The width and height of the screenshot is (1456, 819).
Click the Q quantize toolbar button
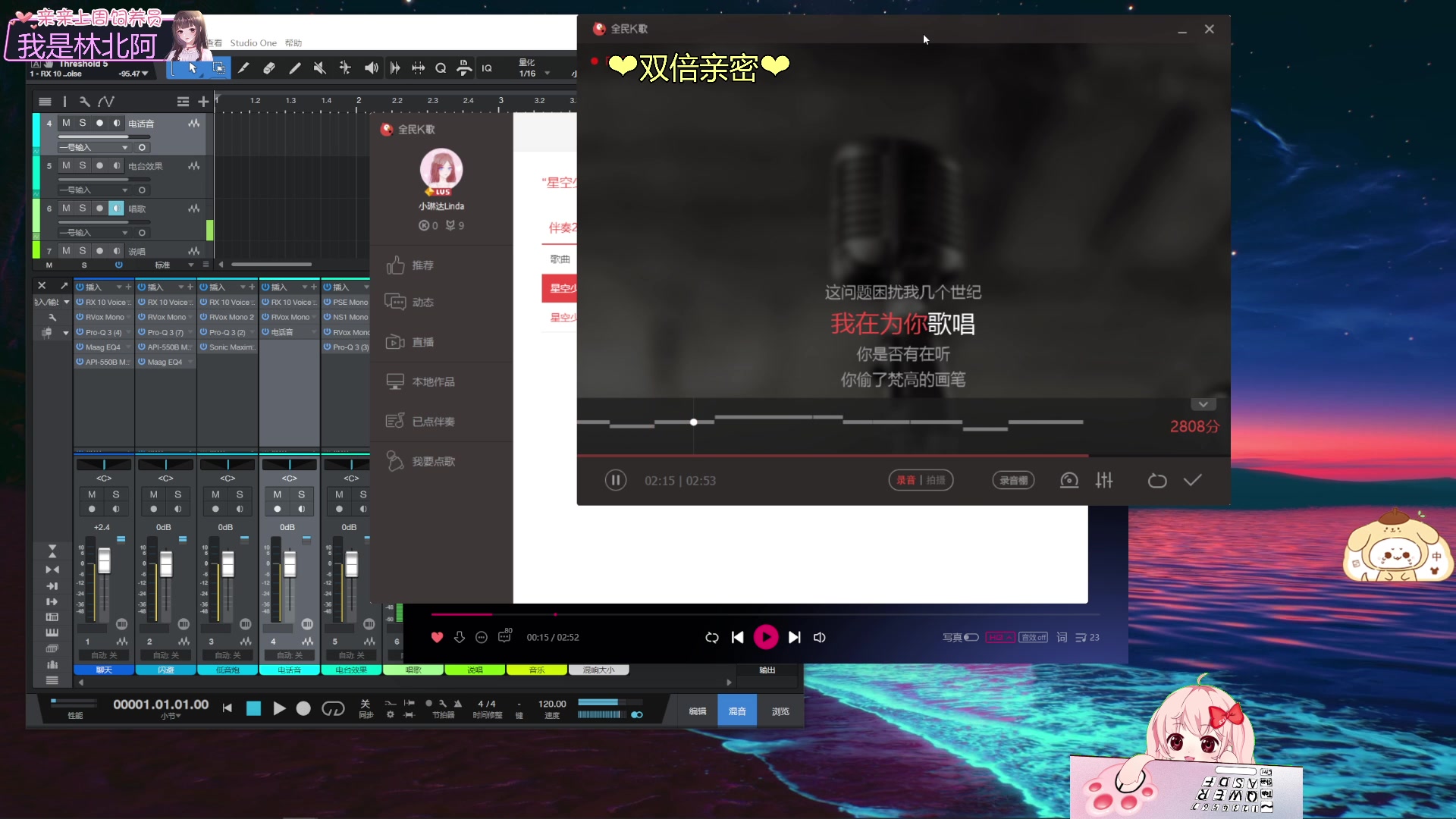click(x=441, y=68)
